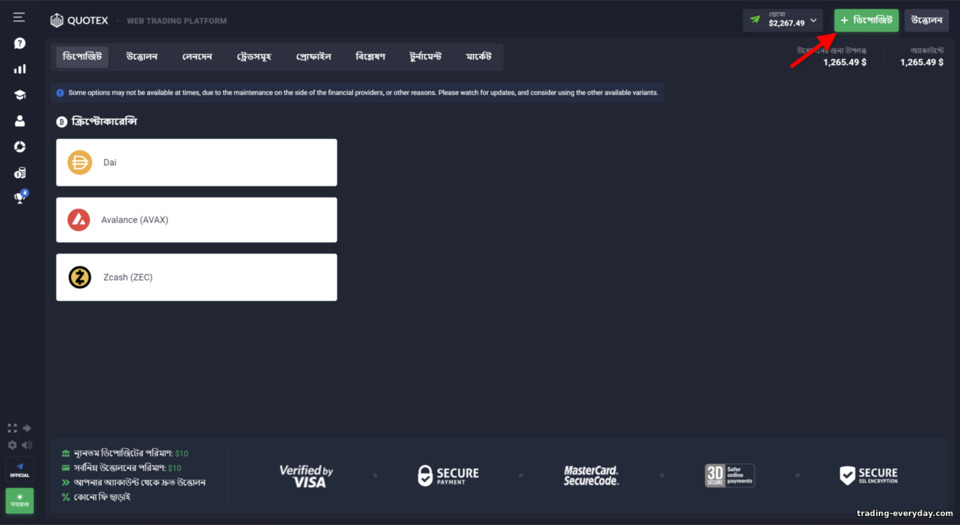Screen dimensions: 960x525
Task: Open the Official Telegram channel icon
Action: pyautogui.click(x=20, y=470)
